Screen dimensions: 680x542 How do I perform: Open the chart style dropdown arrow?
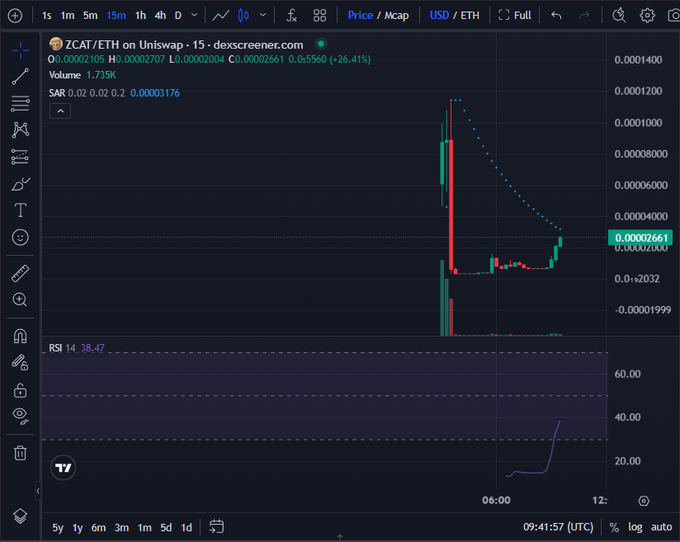pyautogui.click(x=263, y=15)
